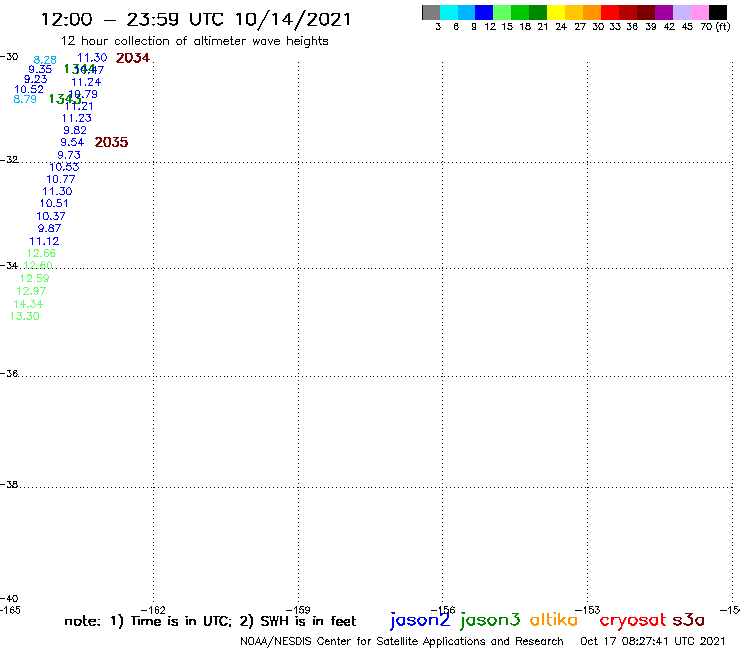Click the wave height value '10.52'
The width and height of the screenshot is (740, 650).
pos(29,89)
